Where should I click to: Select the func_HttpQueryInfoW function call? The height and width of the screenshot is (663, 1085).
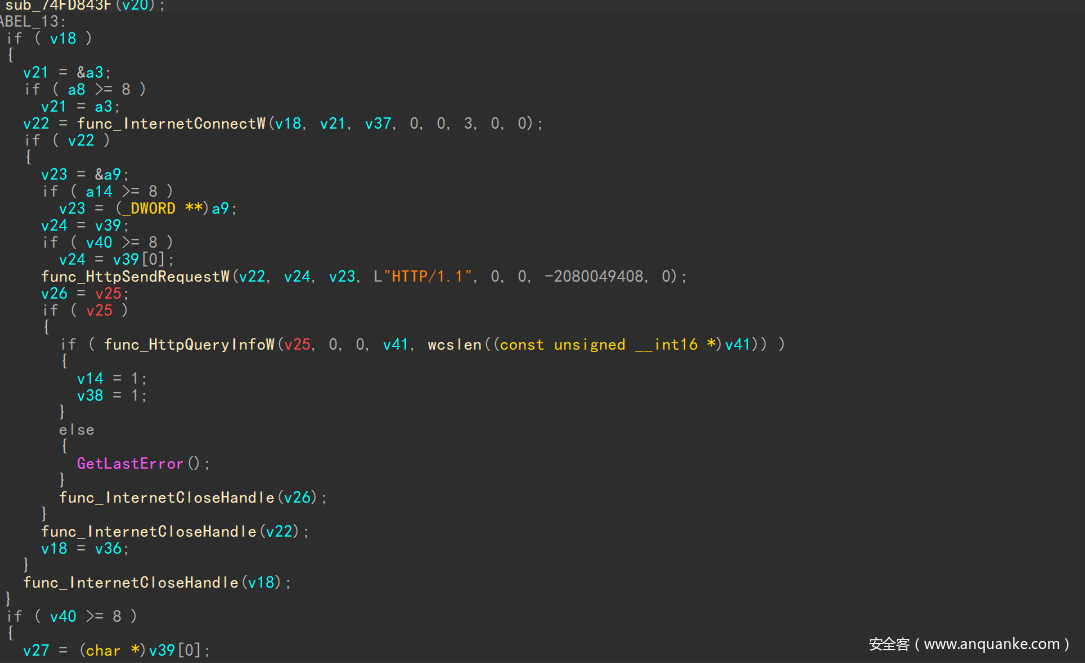(189, 345)
